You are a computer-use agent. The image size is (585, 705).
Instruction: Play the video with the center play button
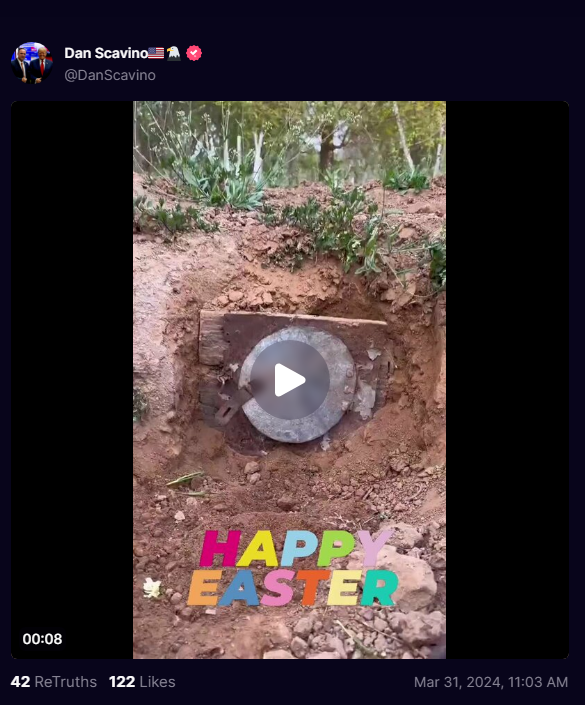pyautogui.click(x=290, y=380)
